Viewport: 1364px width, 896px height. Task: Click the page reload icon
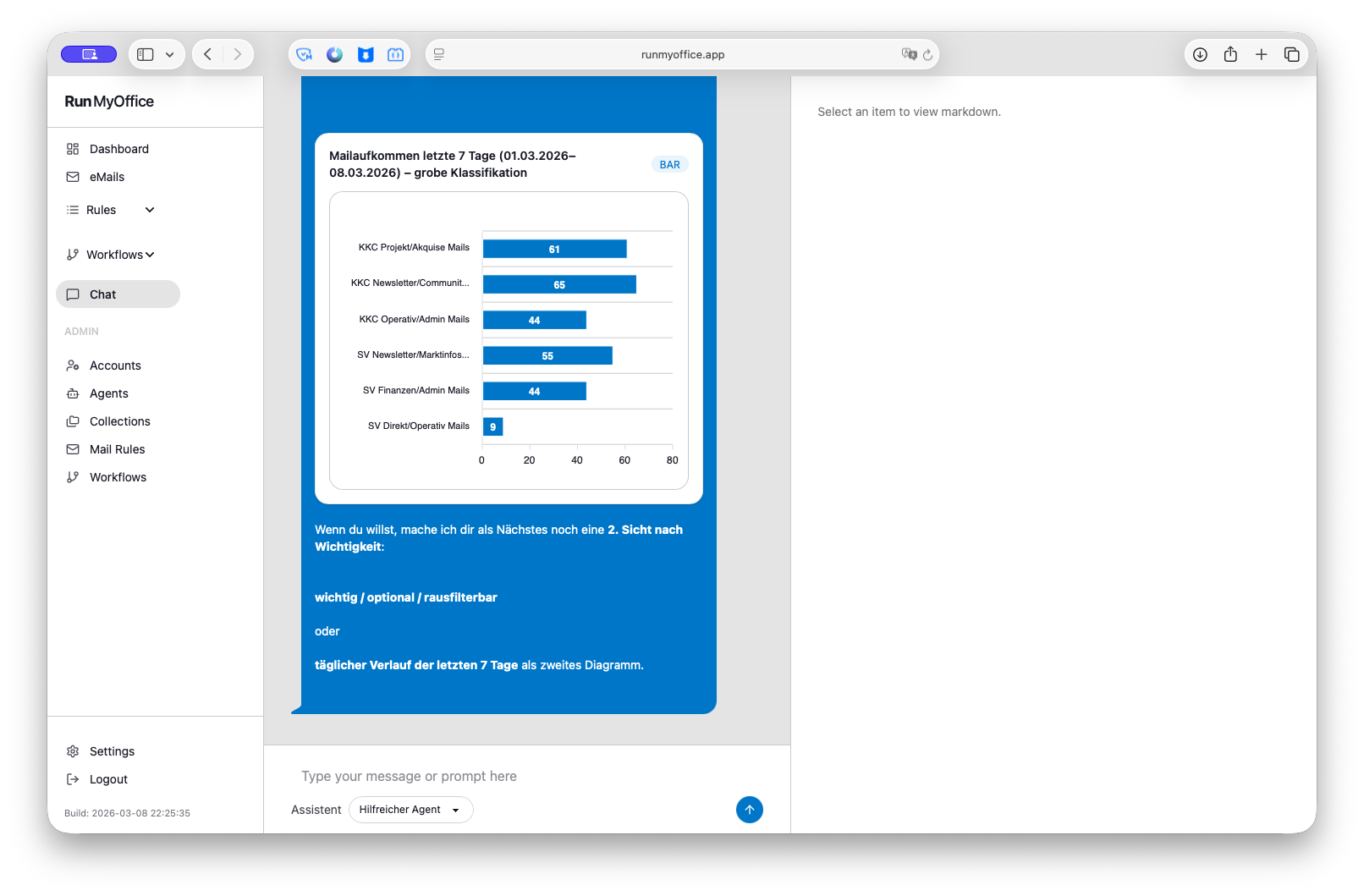(927, 55)
